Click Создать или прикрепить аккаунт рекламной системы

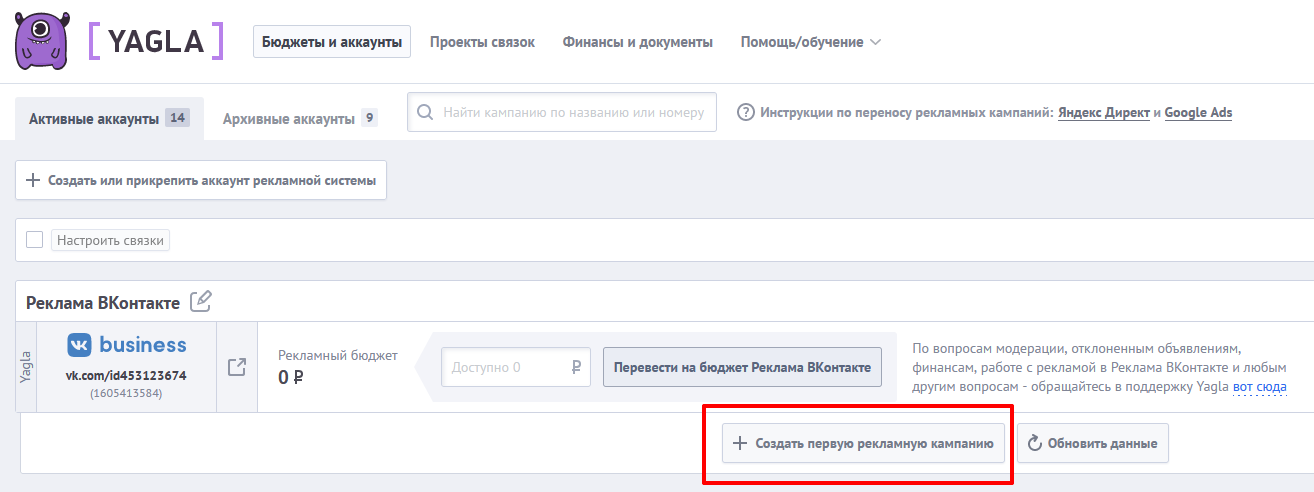201,180
